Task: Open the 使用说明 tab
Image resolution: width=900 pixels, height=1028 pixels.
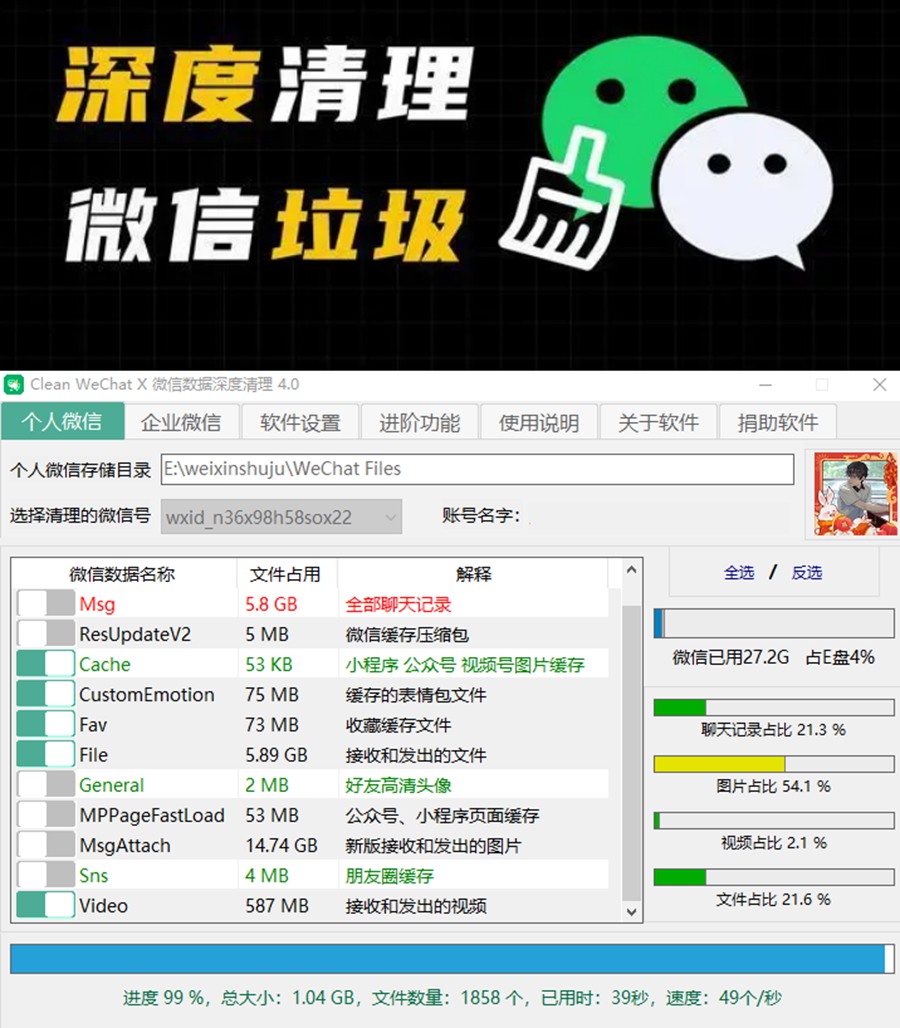Action: 538,422
